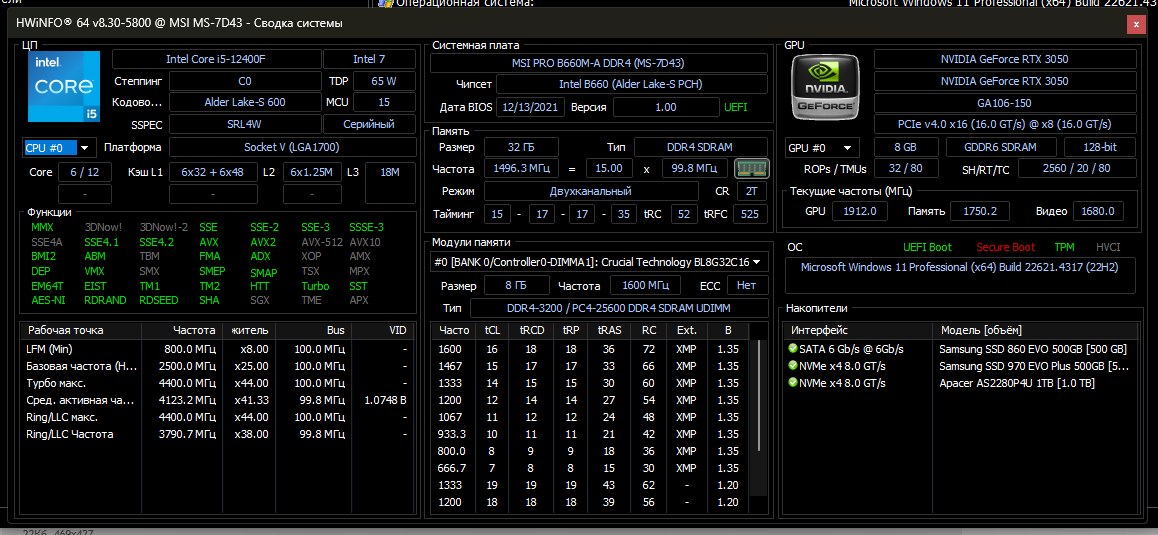This screenshot has width=1158, height=535.
Task: Click the ECC value Нет
Action: [x=747, y=285]
